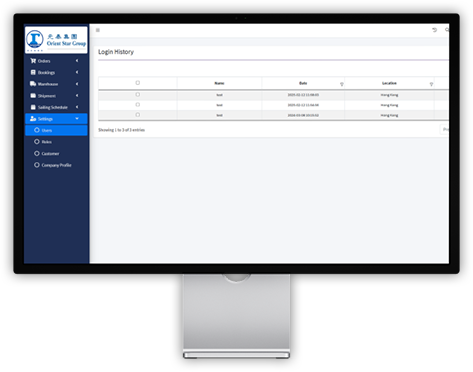The image size is (473, 372).
Task: Go to the Company Profile submenu entry
Action: (56, 165)
